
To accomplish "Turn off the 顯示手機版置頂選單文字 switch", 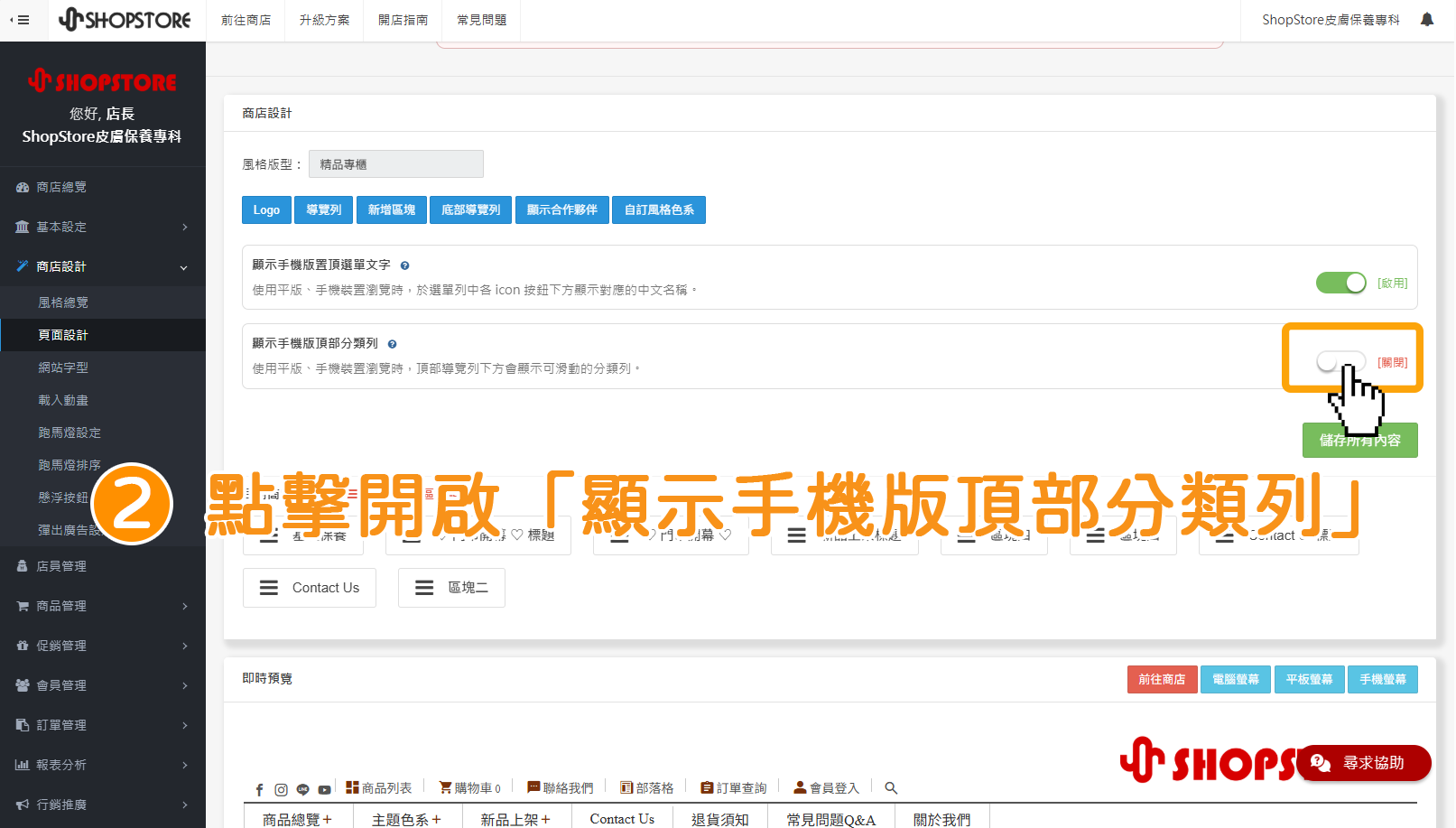I will click(1341, 283).
